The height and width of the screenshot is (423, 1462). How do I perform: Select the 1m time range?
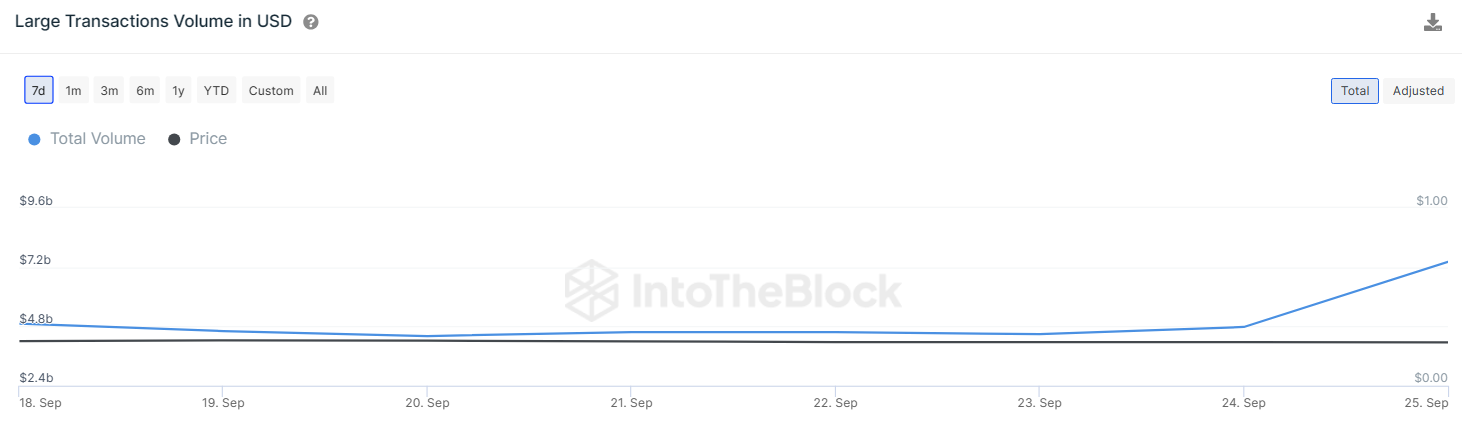coord(73,90)
